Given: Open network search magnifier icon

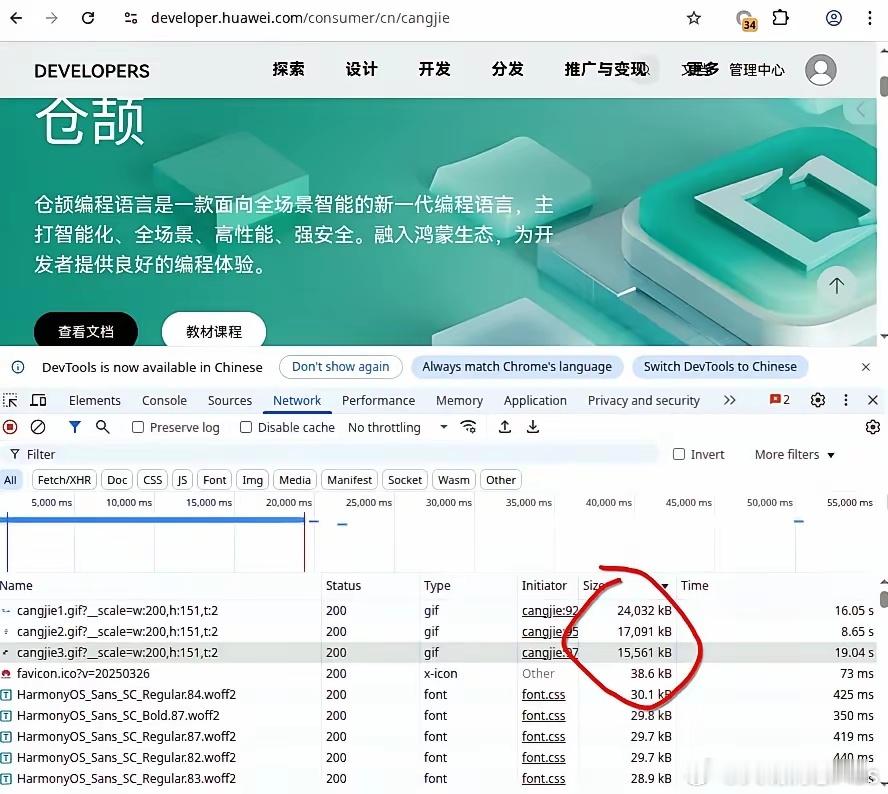Looking at the screenshot, I should click(103, 427).
